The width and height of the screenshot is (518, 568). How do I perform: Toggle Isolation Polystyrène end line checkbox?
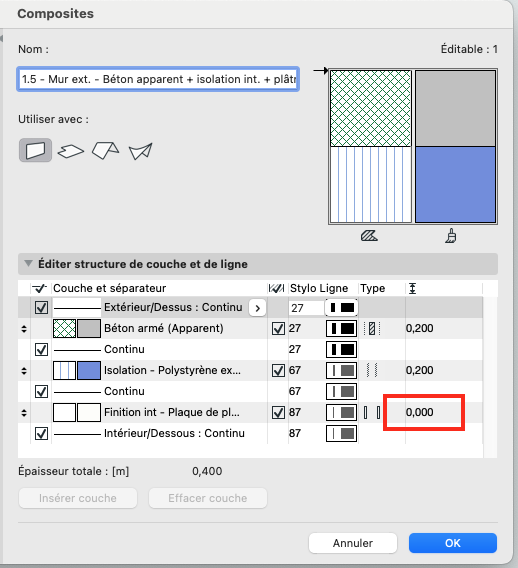click(278, 371)
